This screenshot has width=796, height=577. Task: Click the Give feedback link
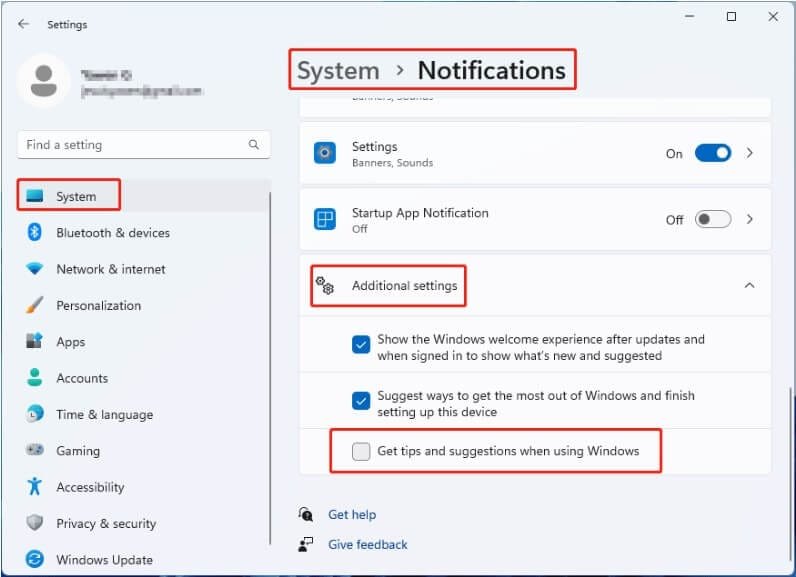367,545
